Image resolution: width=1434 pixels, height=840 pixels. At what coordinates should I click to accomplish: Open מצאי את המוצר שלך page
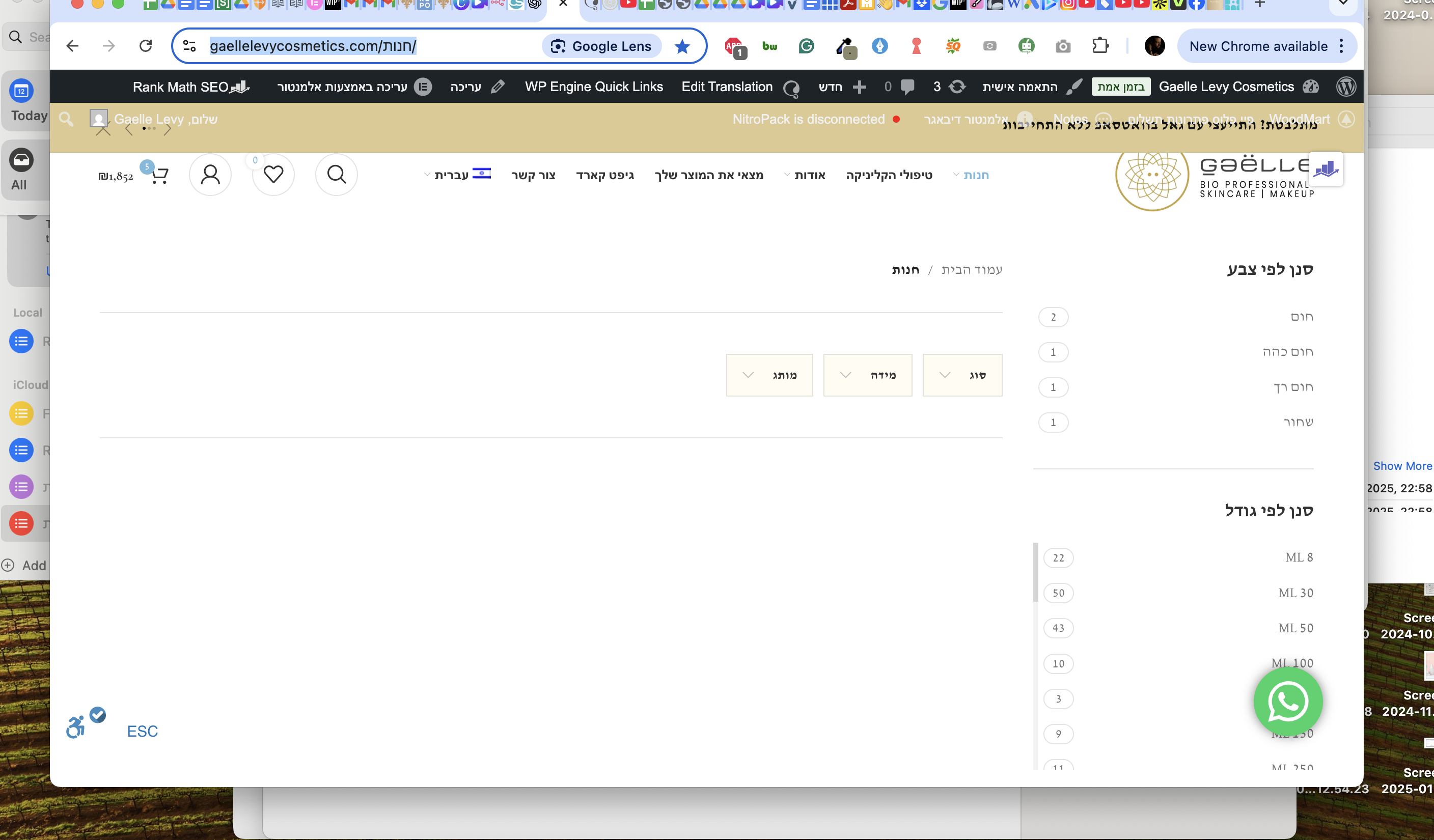(709, 175)
